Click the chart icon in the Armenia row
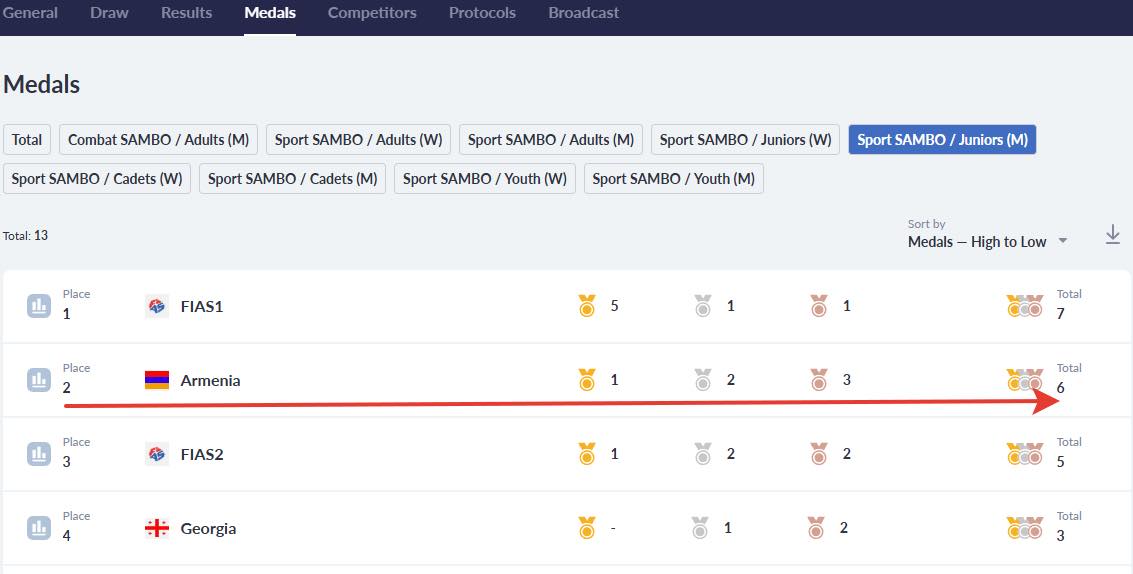 coord(39,380)
